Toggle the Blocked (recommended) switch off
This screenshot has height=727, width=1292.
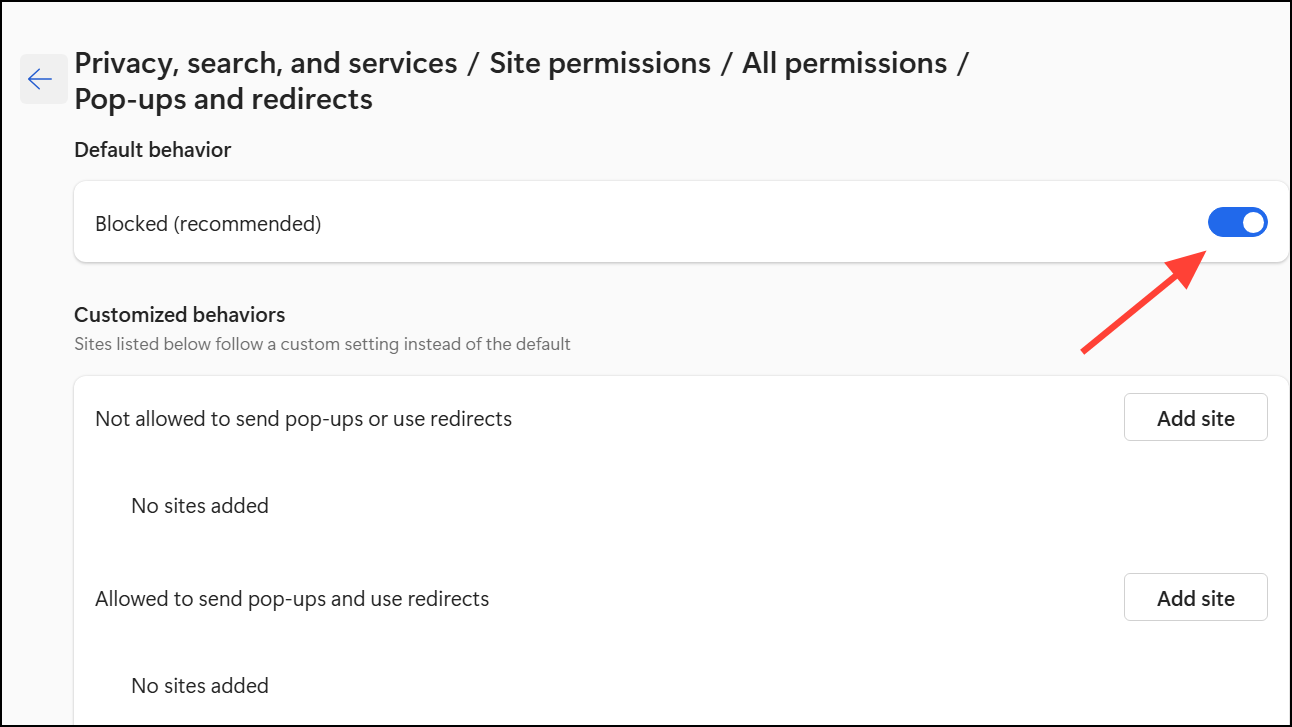[x=1237, y=223]
